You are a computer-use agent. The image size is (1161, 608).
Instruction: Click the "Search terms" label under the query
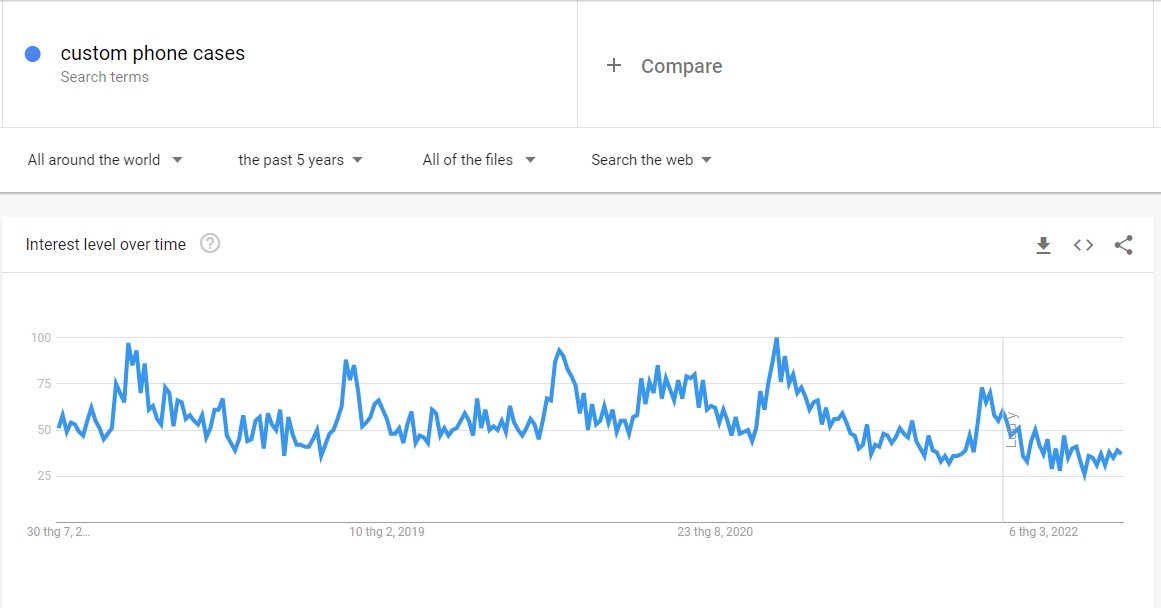[104, 77]
